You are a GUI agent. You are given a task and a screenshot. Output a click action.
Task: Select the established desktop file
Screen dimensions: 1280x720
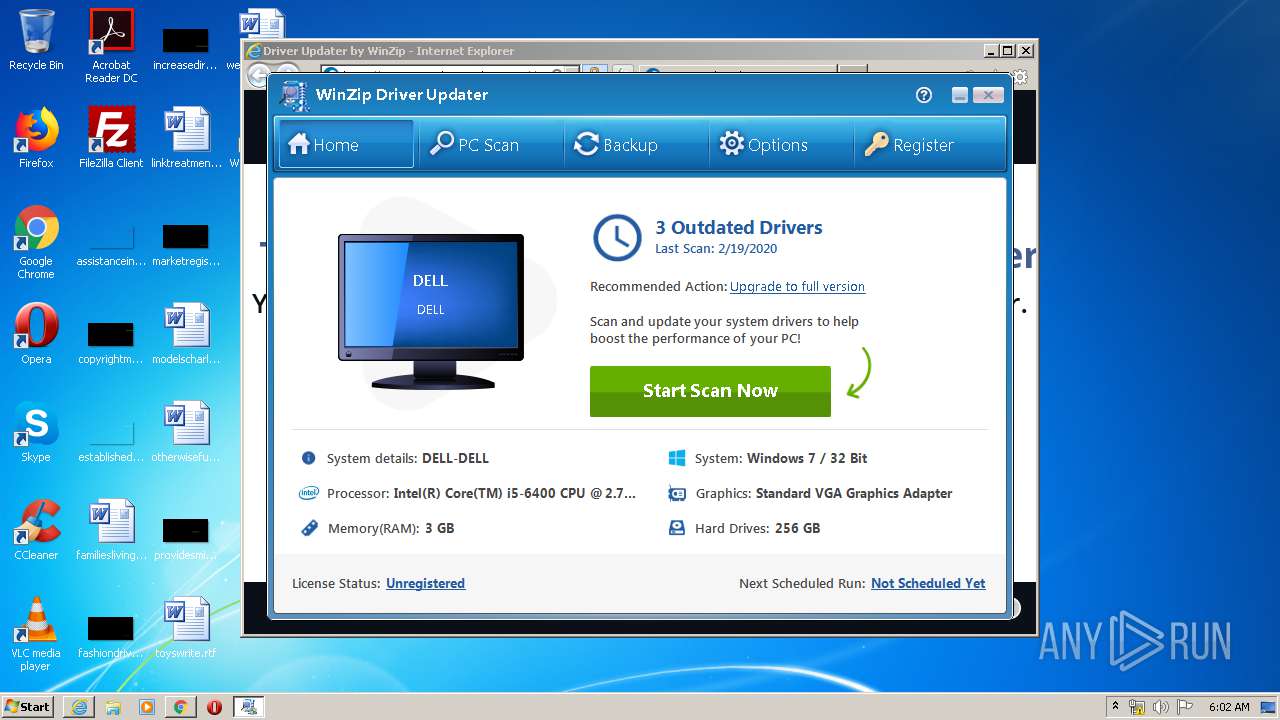point(111,439)
